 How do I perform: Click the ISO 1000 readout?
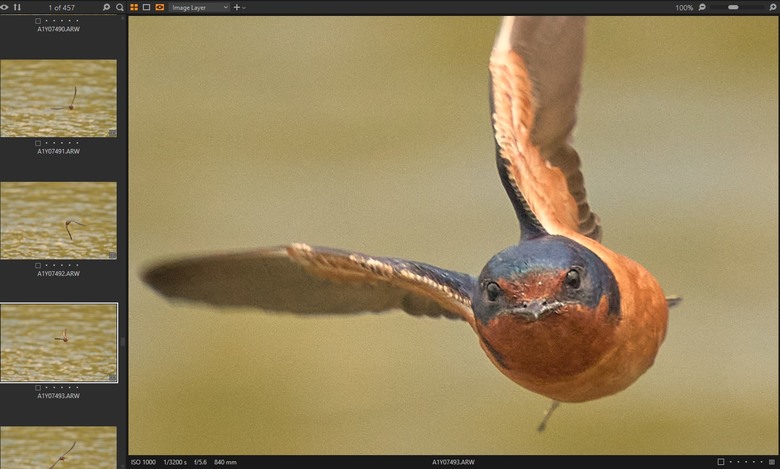coord(143,462)
